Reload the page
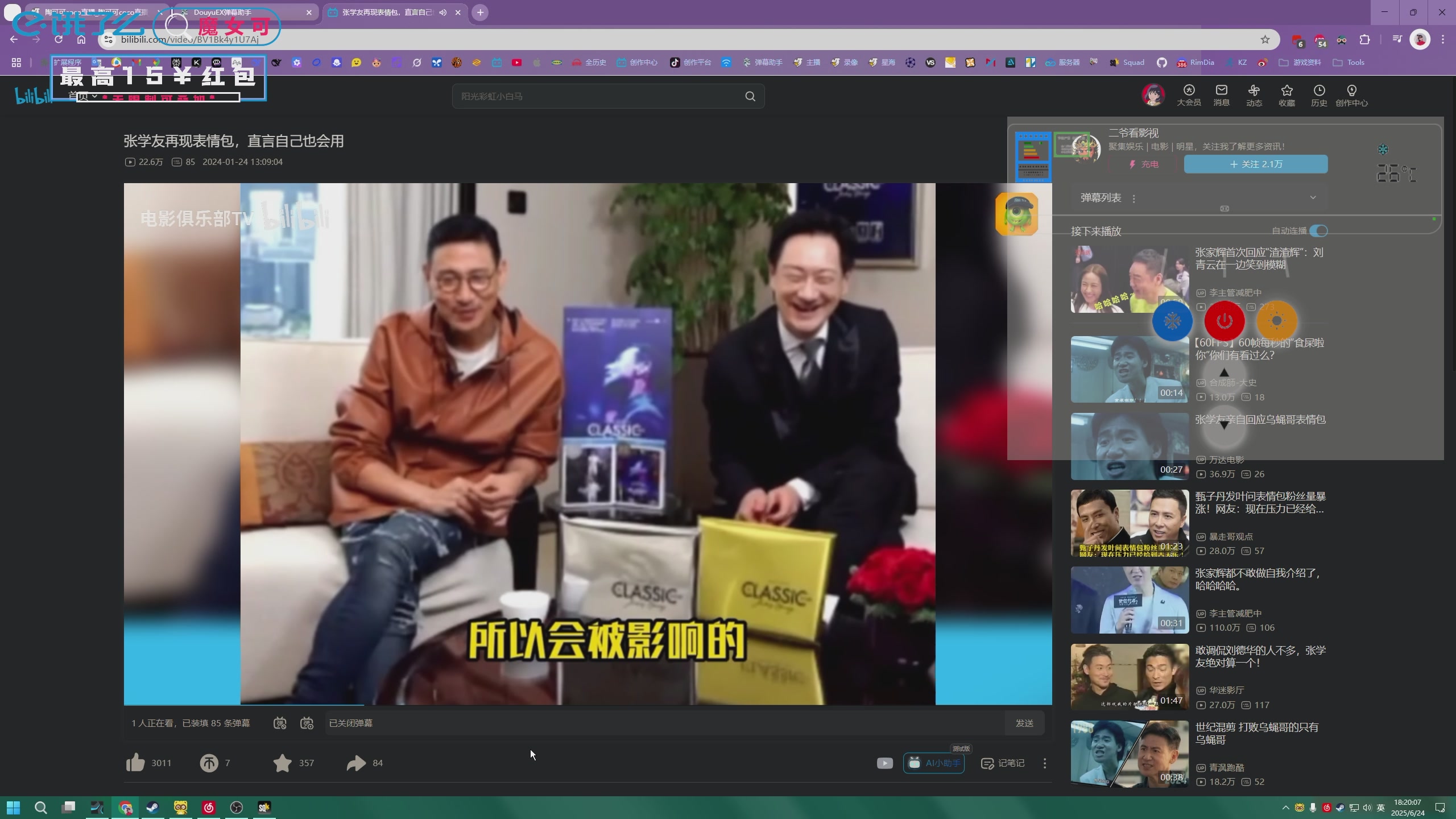The width and height of the screenshot is (1456, 819). click(x=59, y=39)
